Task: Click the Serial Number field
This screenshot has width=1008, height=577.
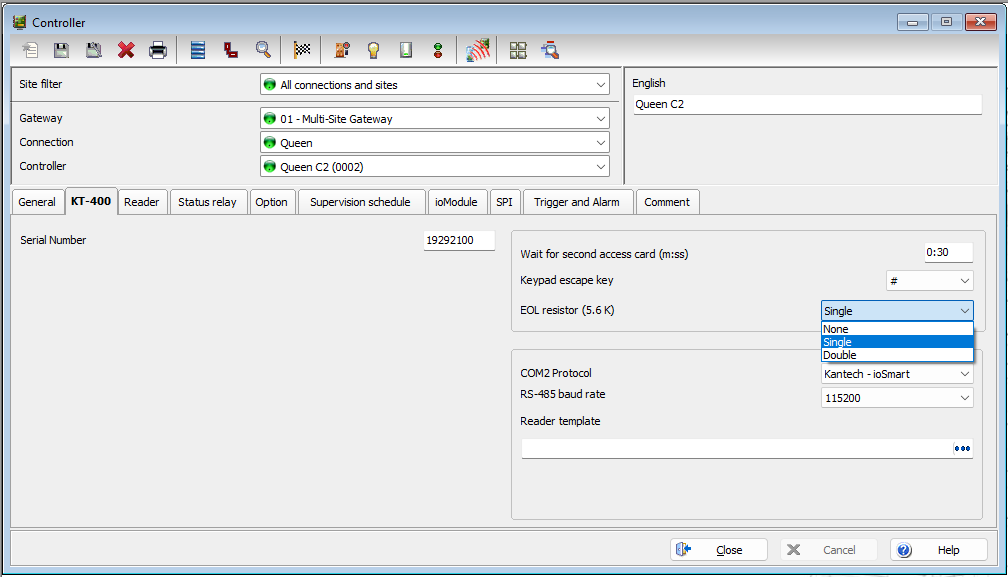Action: click(459, 240)
